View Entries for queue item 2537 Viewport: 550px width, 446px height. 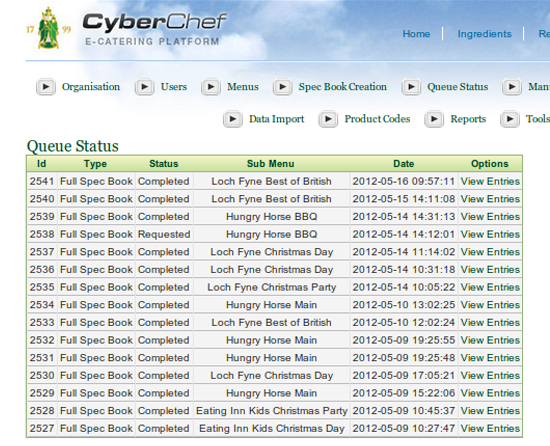[x=490, y=252]
